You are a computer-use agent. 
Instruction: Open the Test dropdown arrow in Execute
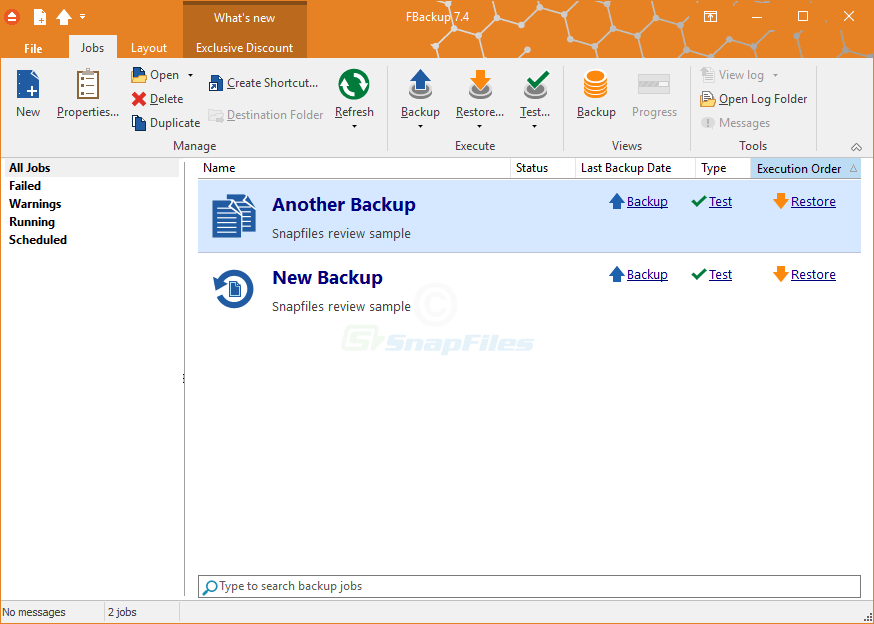[534, 127]
